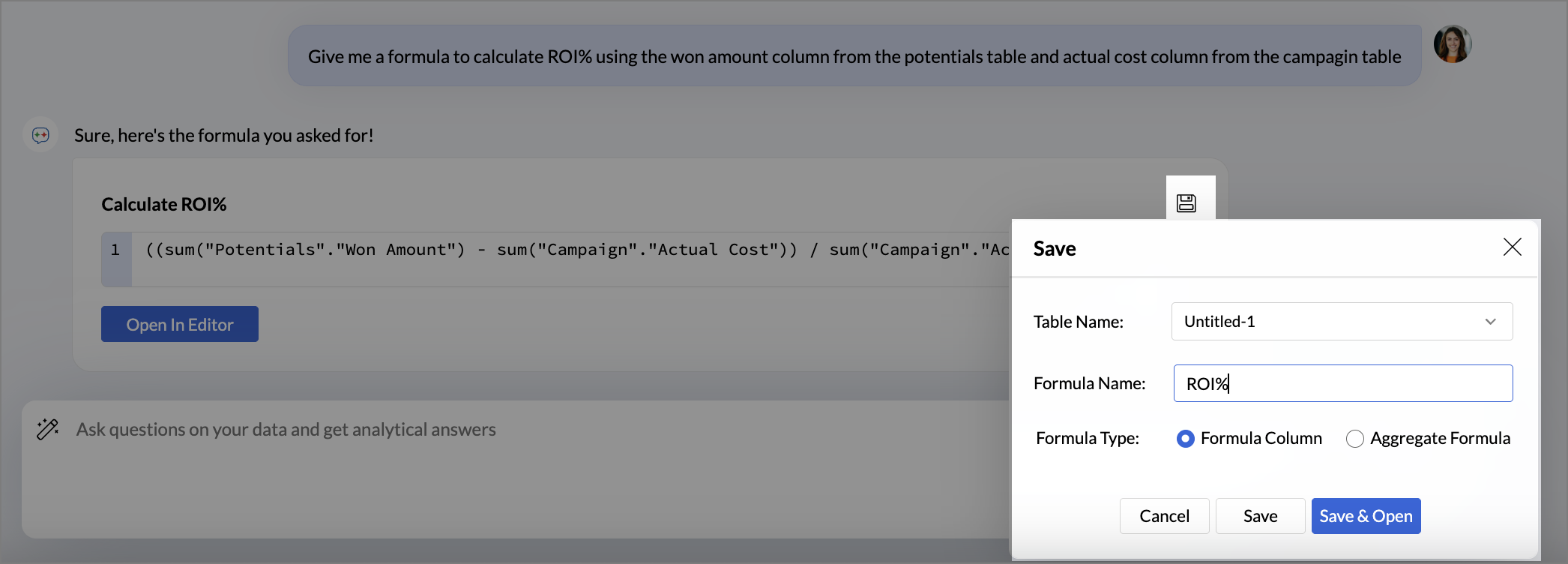Open the Table Name dropdown
Image resolution: width=1568 pixels, height=564 pixels.
pyautogui.click(x=1342, y=321)
